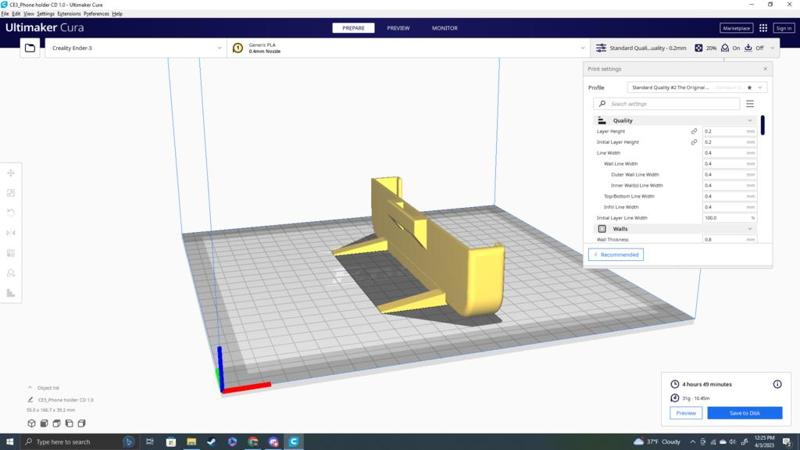800x450 pixels.
Task: Select the Mirror tool in left toolbar
Action: tap(11, 233)
